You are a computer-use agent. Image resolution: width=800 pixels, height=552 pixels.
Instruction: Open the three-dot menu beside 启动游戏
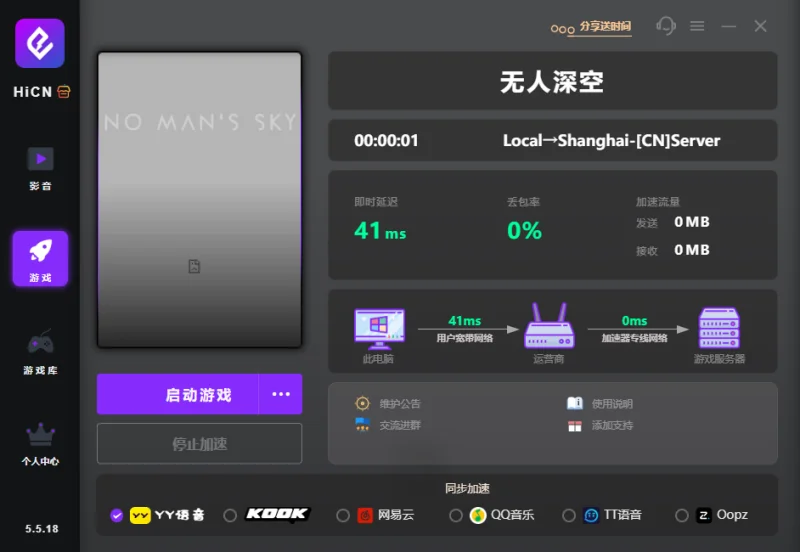click(280, 394)
